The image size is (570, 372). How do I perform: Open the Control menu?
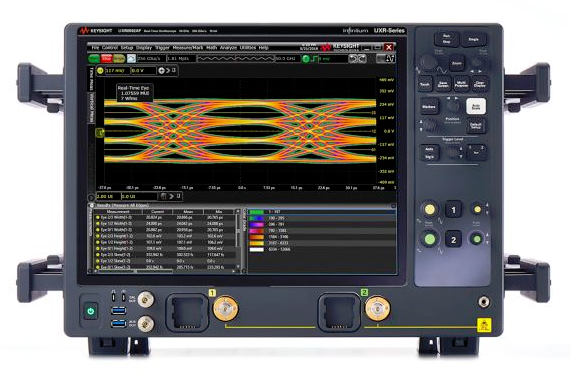pos(109,48)
